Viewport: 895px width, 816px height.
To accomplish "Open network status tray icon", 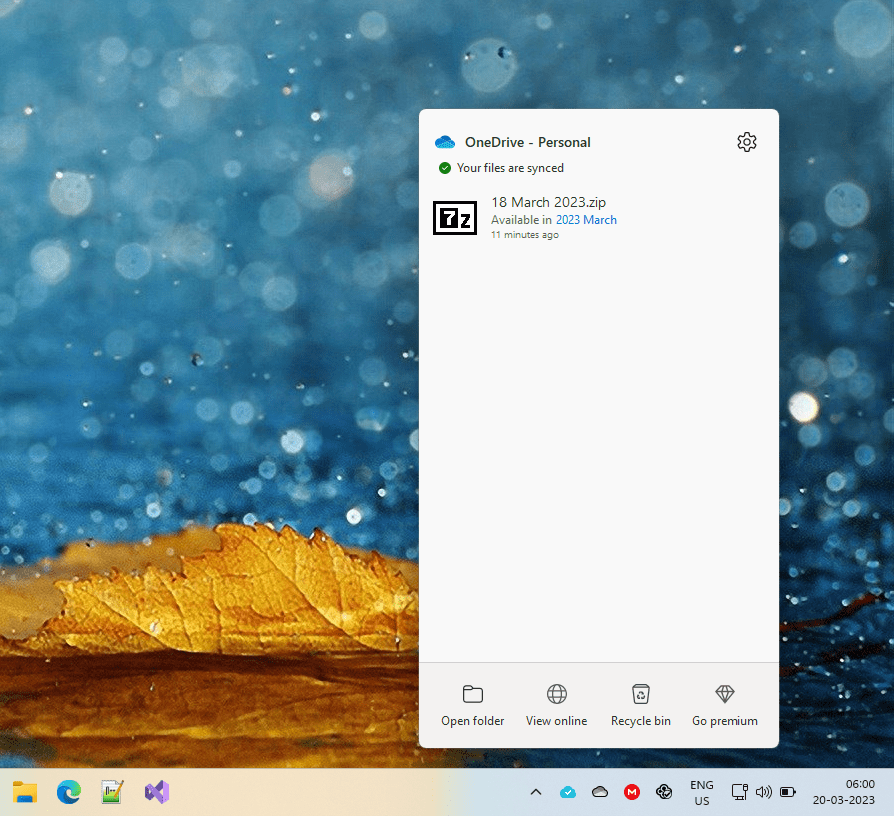I will (740, 792).
